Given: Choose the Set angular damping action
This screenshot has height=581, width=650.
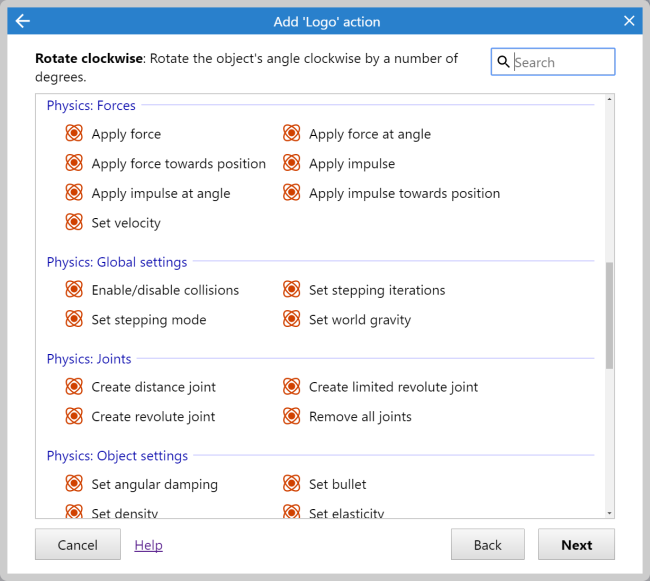Looking at the screenshot, I should pos(154,484).
